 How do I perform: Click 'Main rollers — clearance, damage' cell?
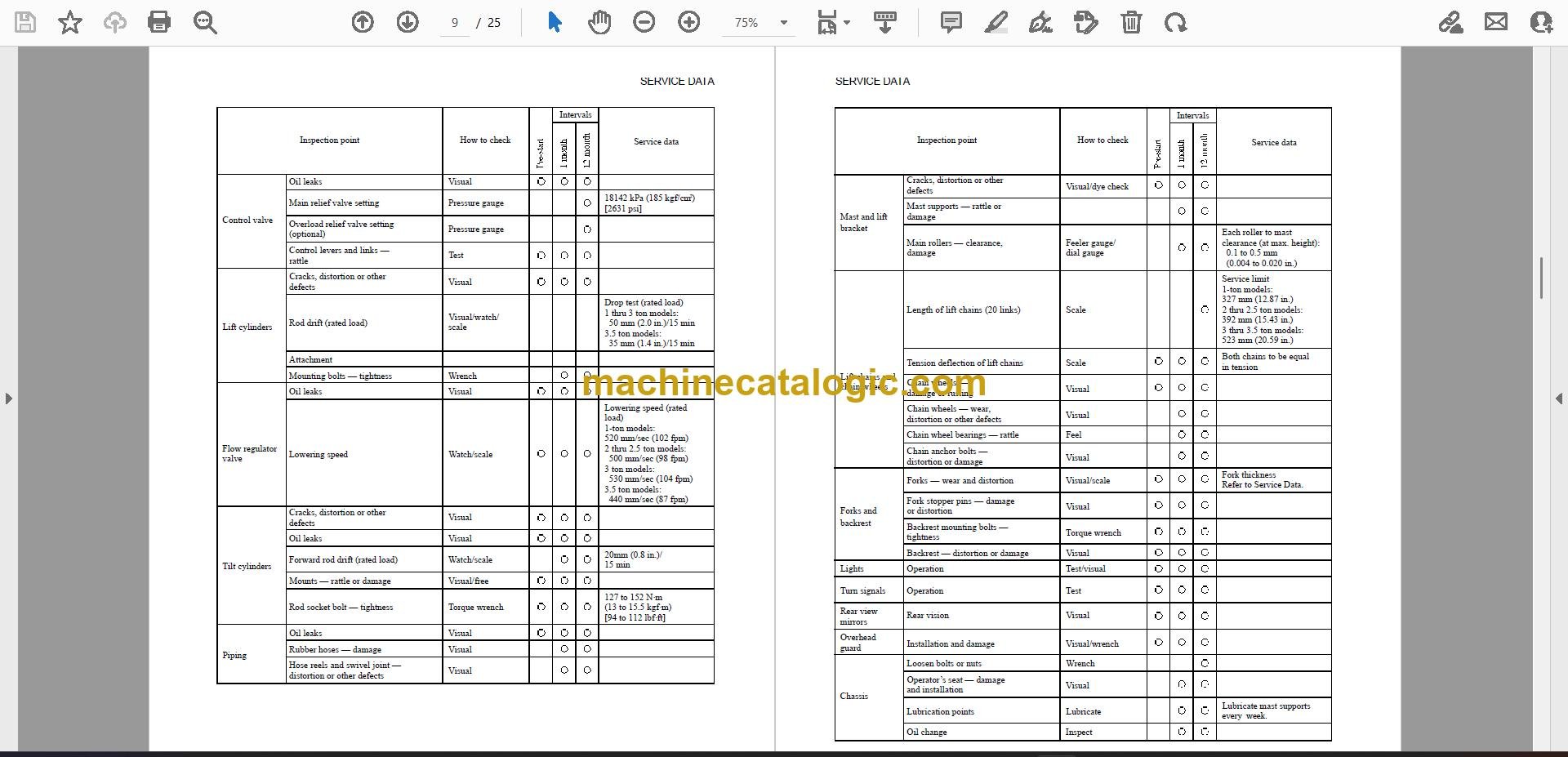pos(981,247)
